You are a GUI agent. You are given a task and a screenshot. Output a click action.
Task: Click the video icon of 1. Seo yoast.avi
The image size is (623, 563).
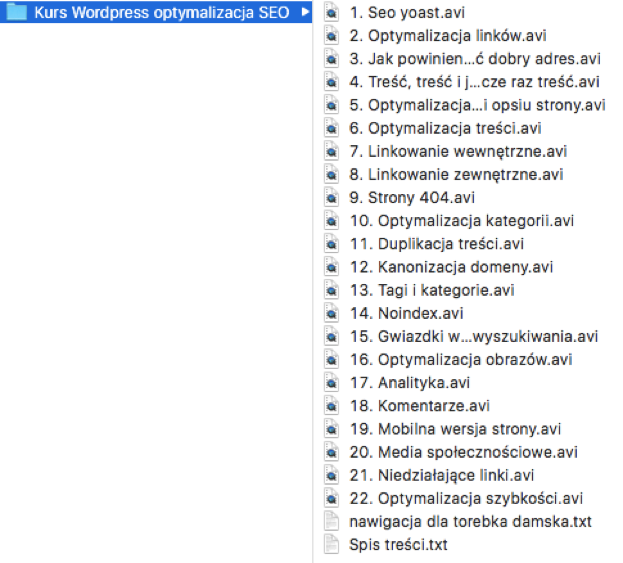click(x=331, y=12)
